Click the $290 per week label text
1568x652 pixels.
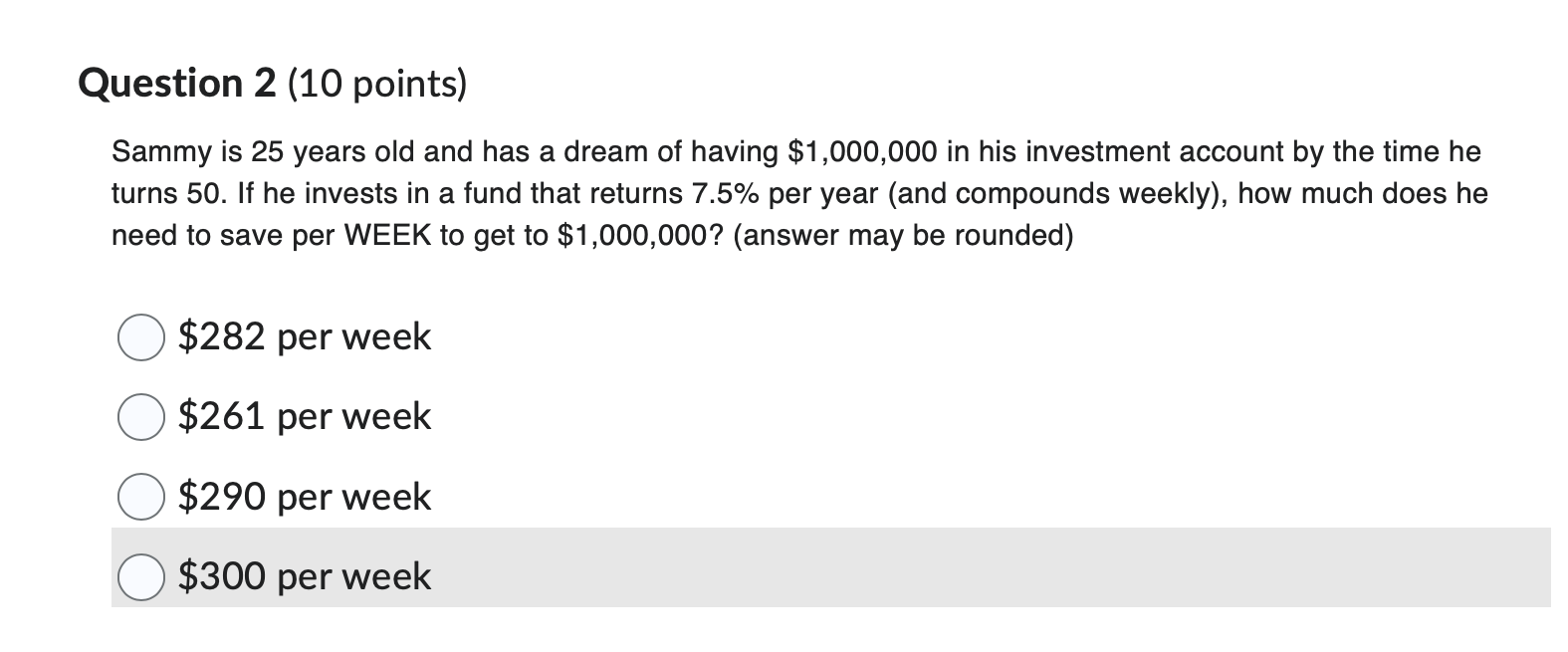304,496
